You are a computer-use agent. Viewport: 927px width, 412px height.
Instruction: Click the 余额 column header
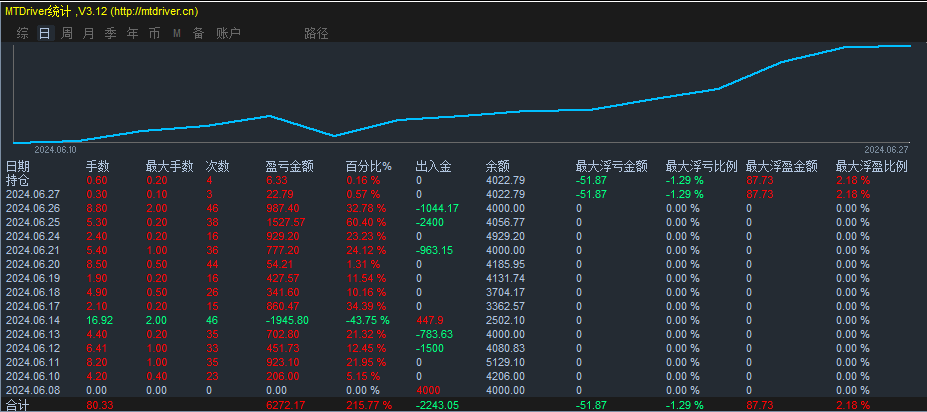498,167
